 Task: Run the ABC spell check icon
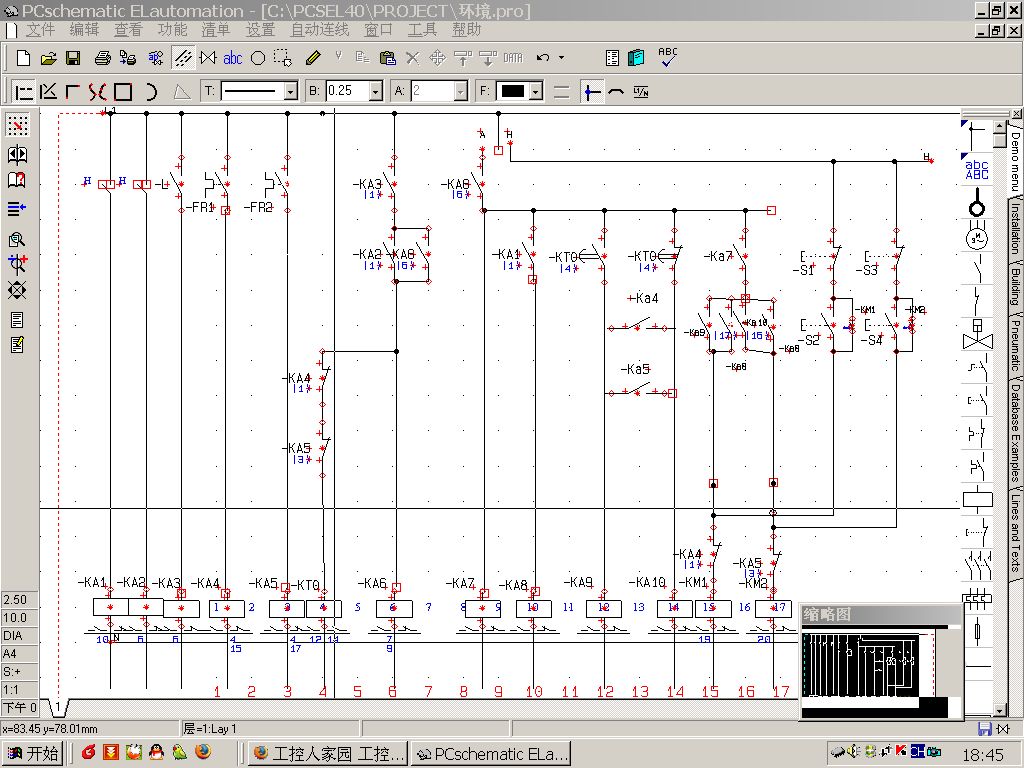[667, 57]
